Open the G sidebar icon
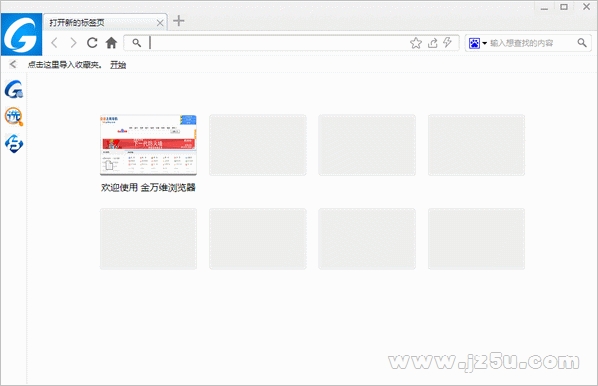The height and width of the screenshot is (386, 598). [14, 89]
